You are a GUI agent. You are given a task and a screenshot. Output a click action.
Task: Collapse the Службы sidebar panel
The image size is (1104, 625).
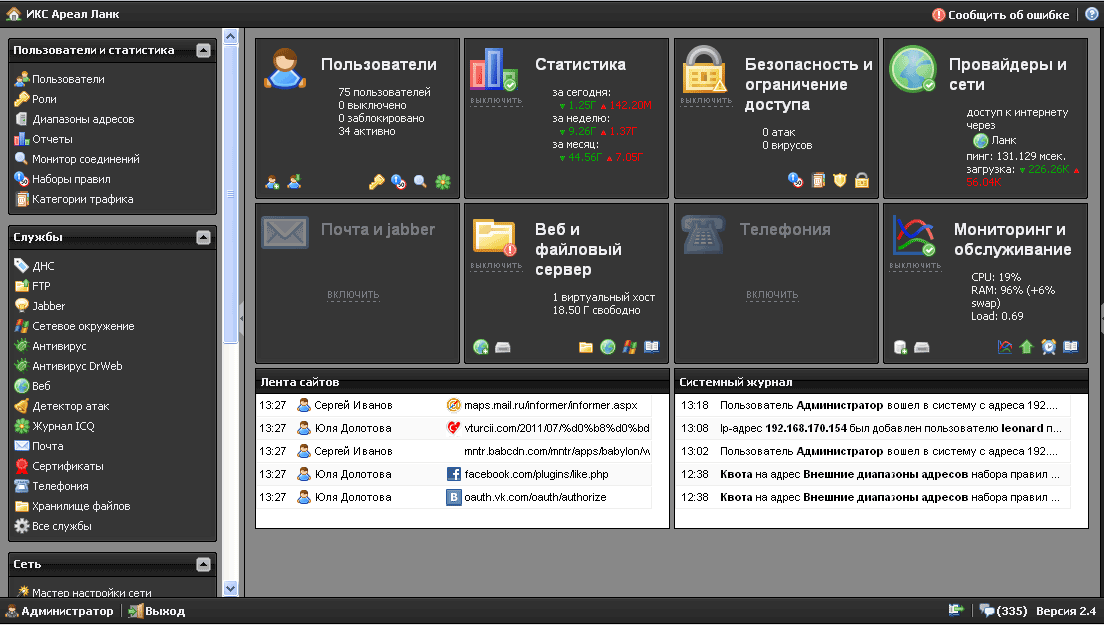[x=204, y=237]
